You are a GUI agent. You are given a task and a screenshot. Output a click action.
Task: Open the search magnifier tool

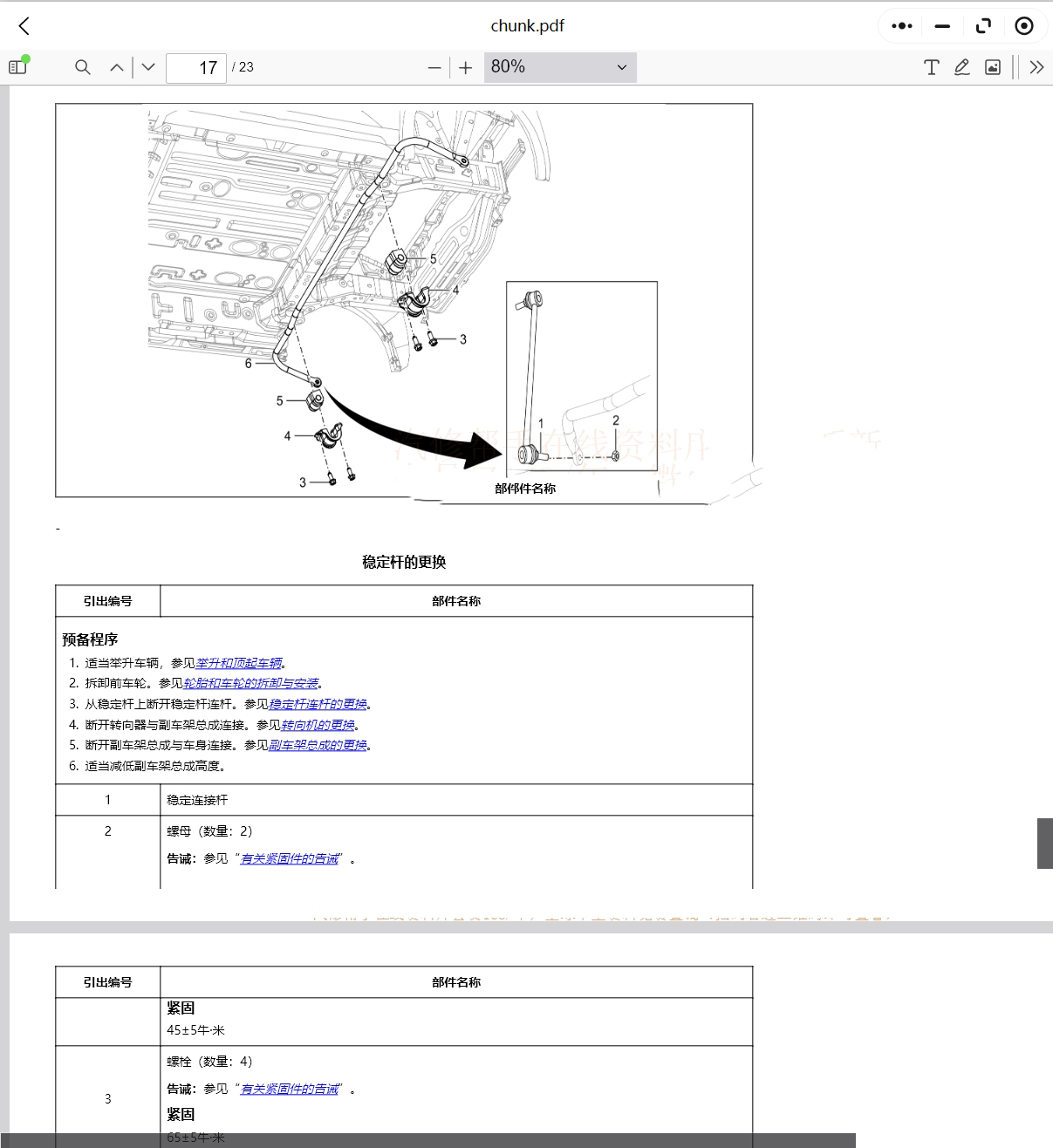[x=83, y=67]
